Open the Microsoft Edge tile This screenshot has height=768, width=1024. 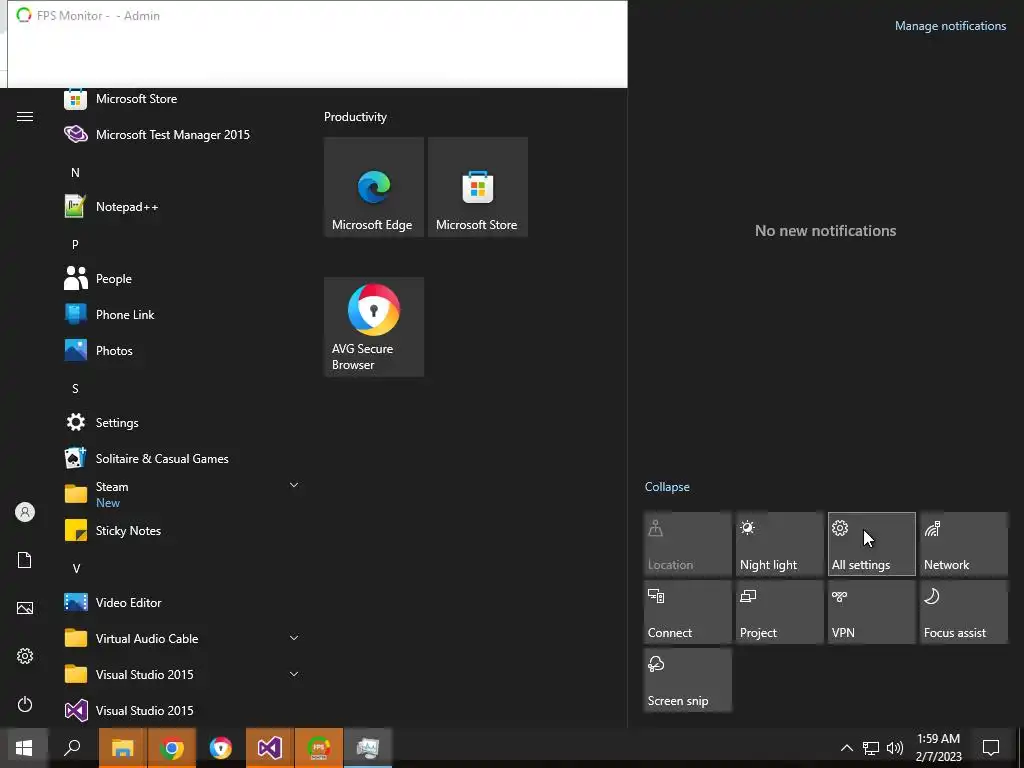(x=374, y=187)
